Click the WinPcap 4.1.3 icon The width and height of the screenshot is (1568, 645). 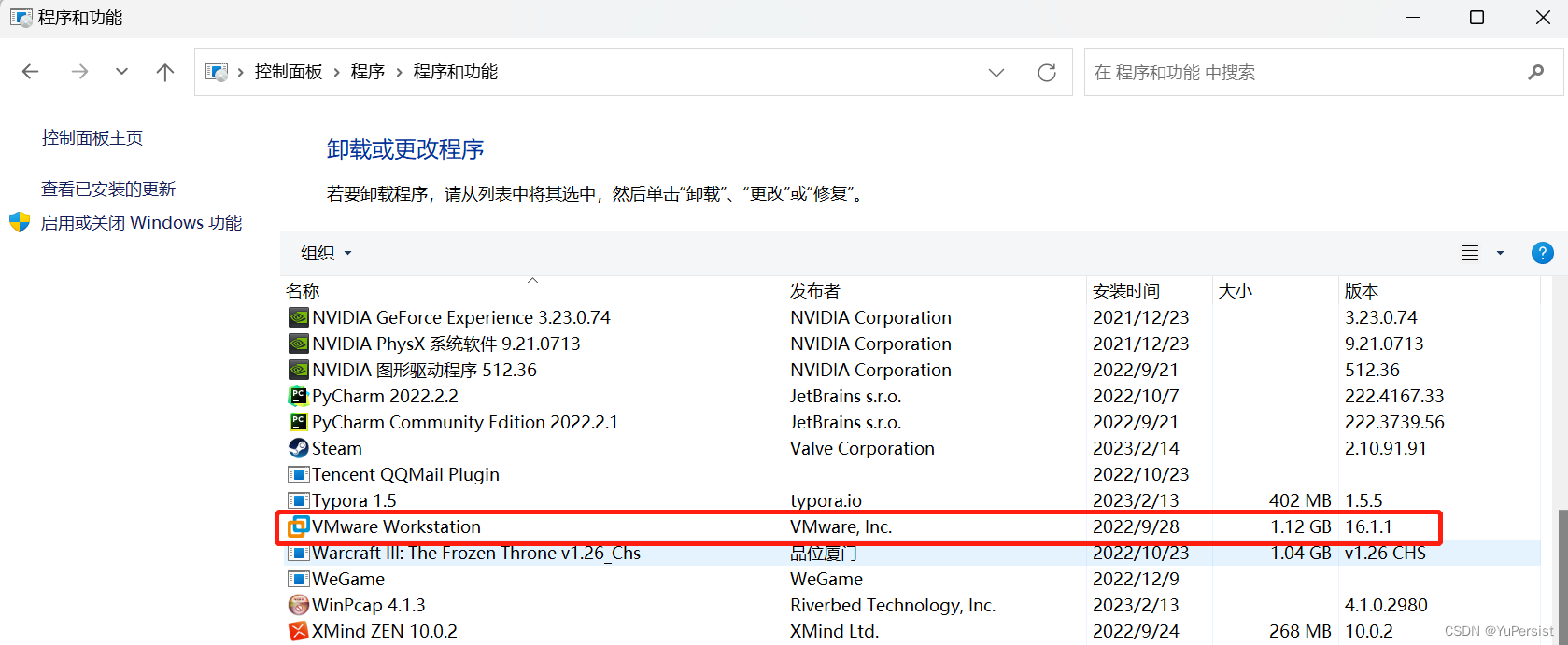[298, 605]
